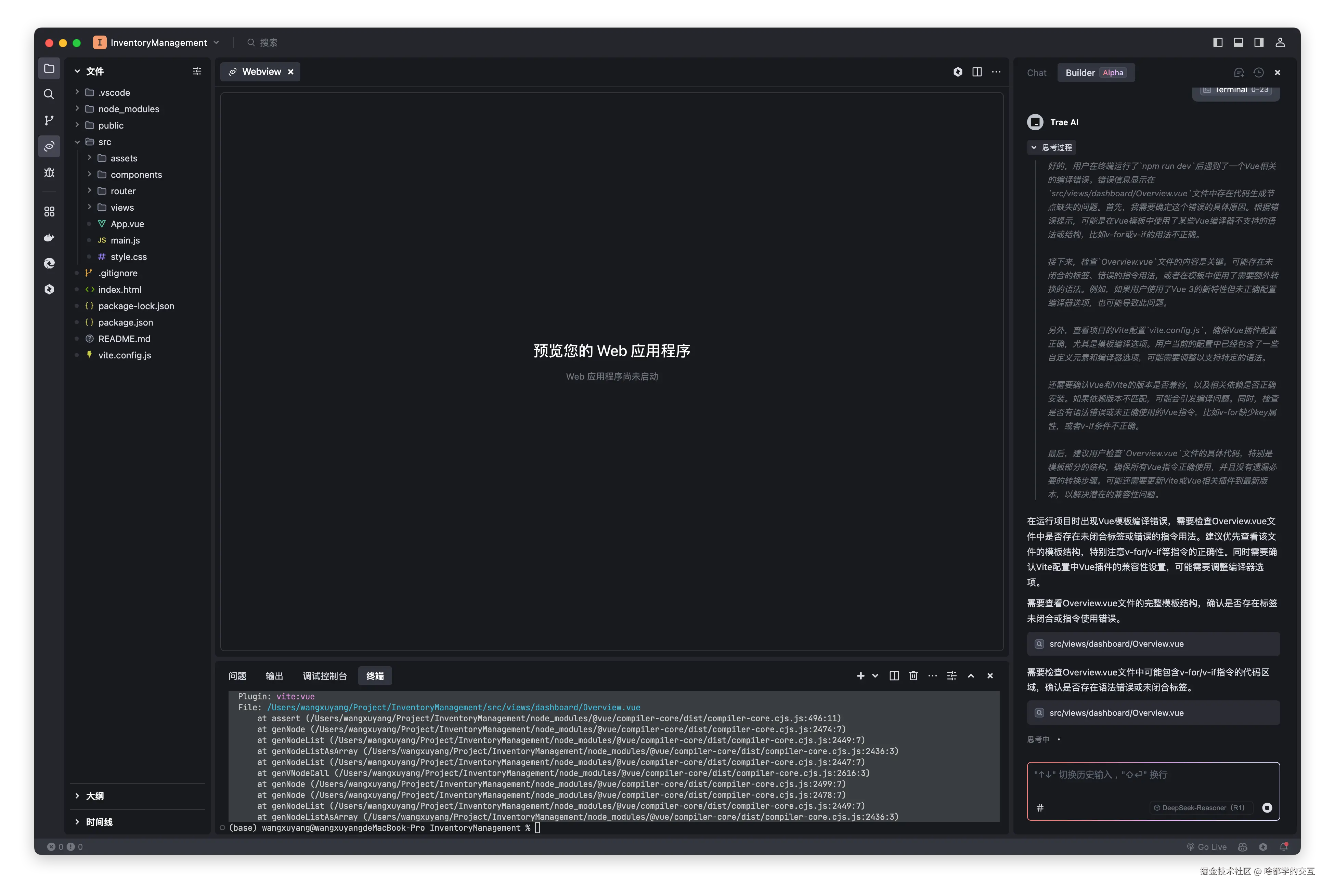Viewport: 1335px width, 896px height.
Task: Open Webview settings gear icon
Action: tap(958, 72)
